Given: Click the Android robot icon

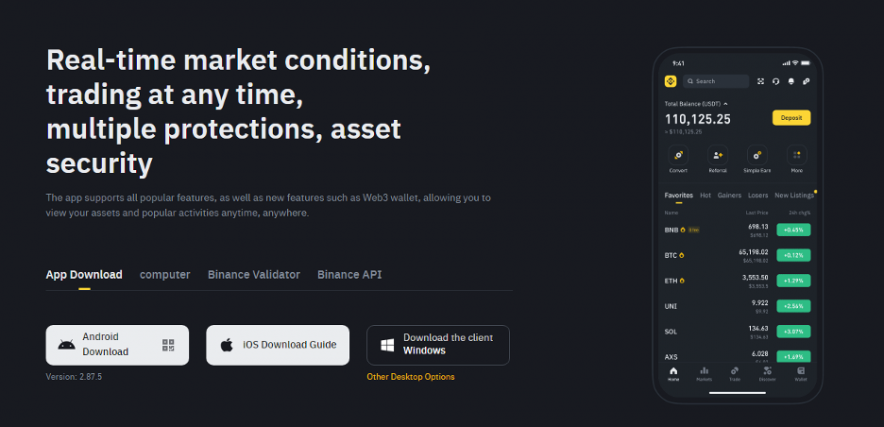Looking at the screenshot, I should (66, 345).
